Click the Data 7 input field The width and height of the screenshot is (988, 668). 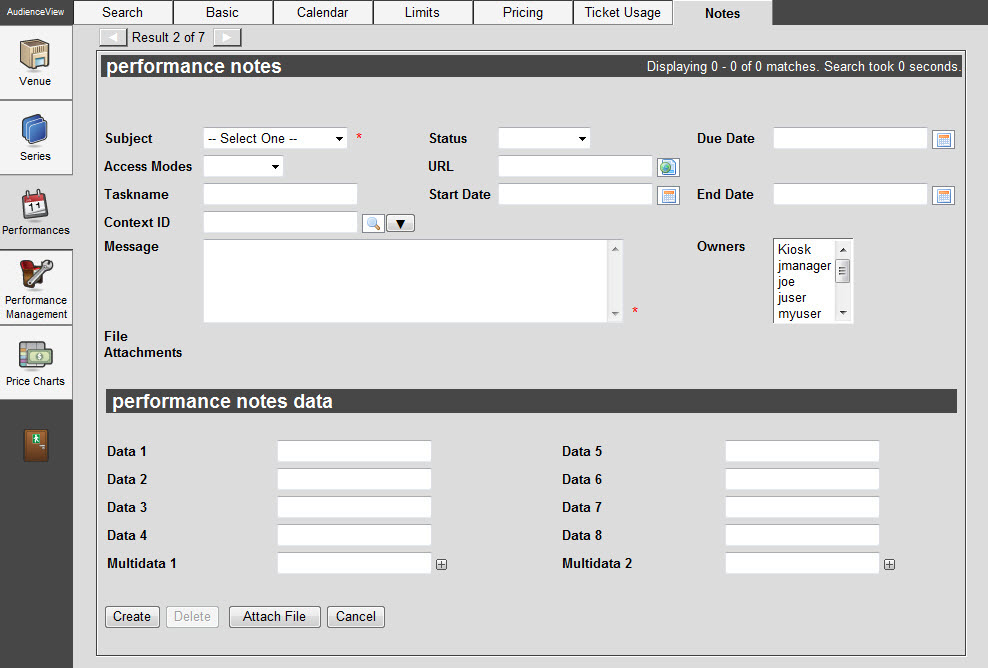(x=802, y=507)
